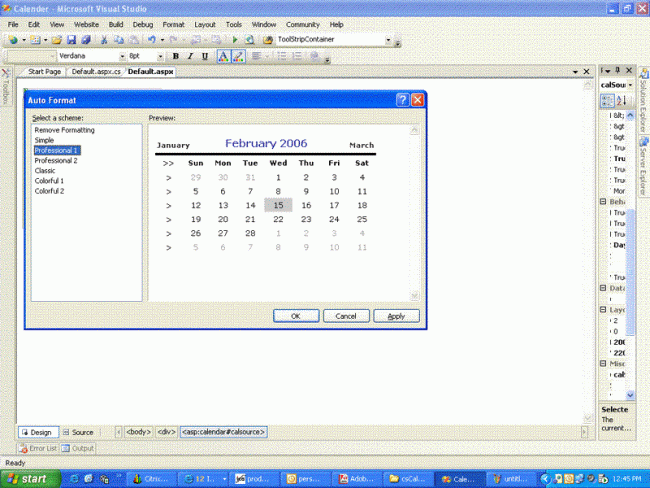Image resolution: width=650 pixels, height=488 pixels.
Task: Click the View in Browser icon
Action: click(x=249, y=40)
